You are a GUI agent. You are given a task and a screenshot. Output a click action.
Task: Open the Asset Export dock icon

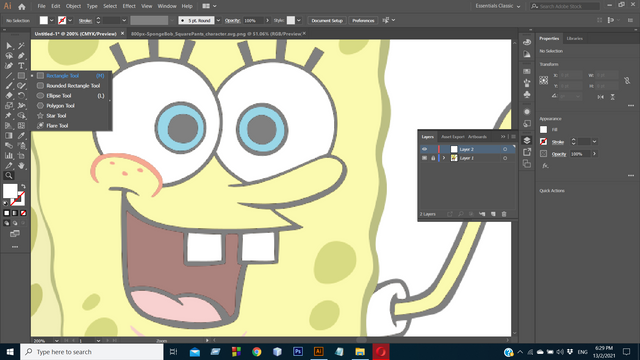coord(527,152)
